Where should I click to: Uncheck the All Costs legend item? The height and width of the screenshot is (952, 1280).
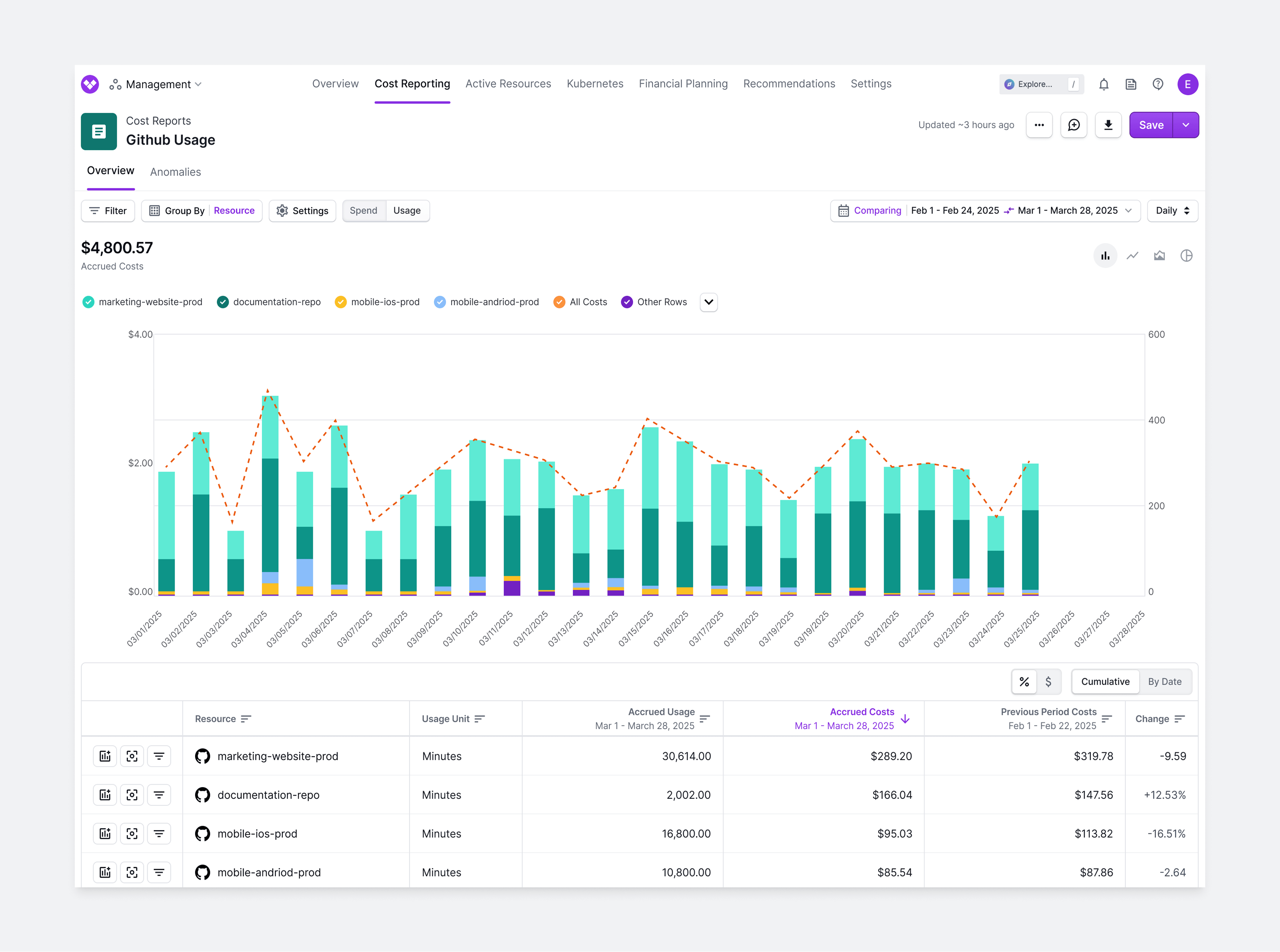(x=559, y=302)
